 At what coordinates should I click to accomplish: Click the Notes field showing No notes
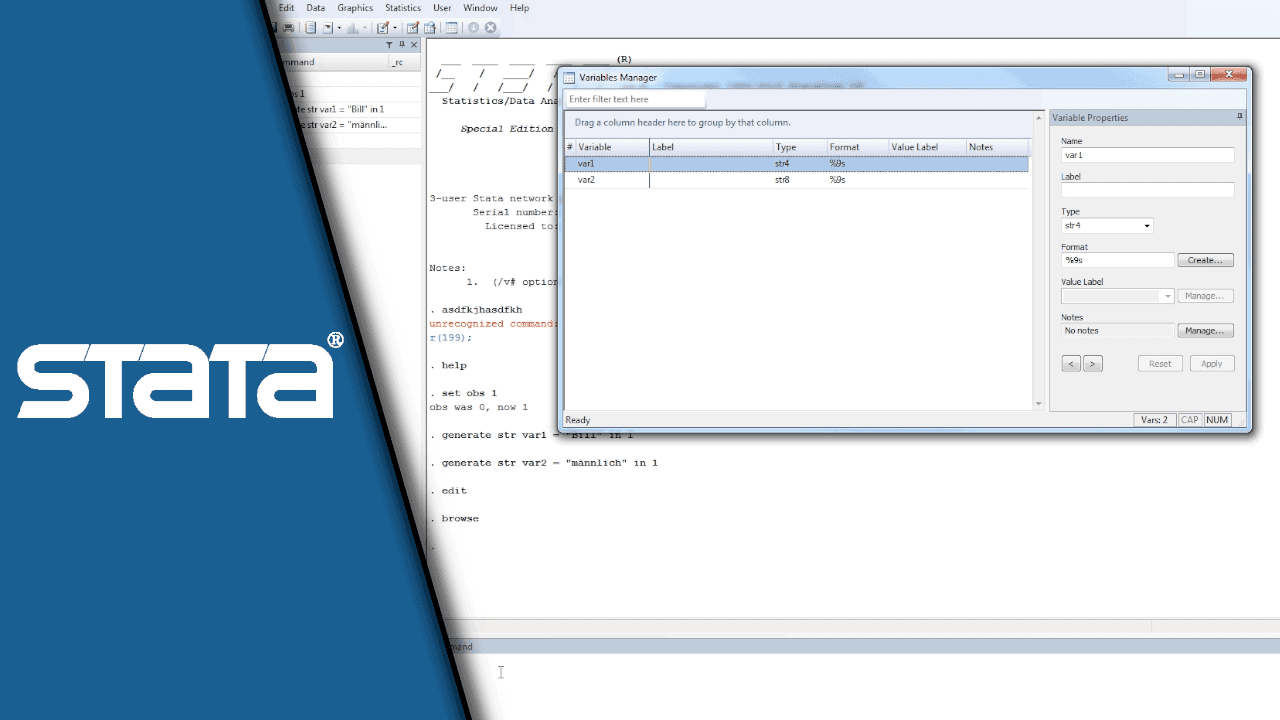point(1117,331)
